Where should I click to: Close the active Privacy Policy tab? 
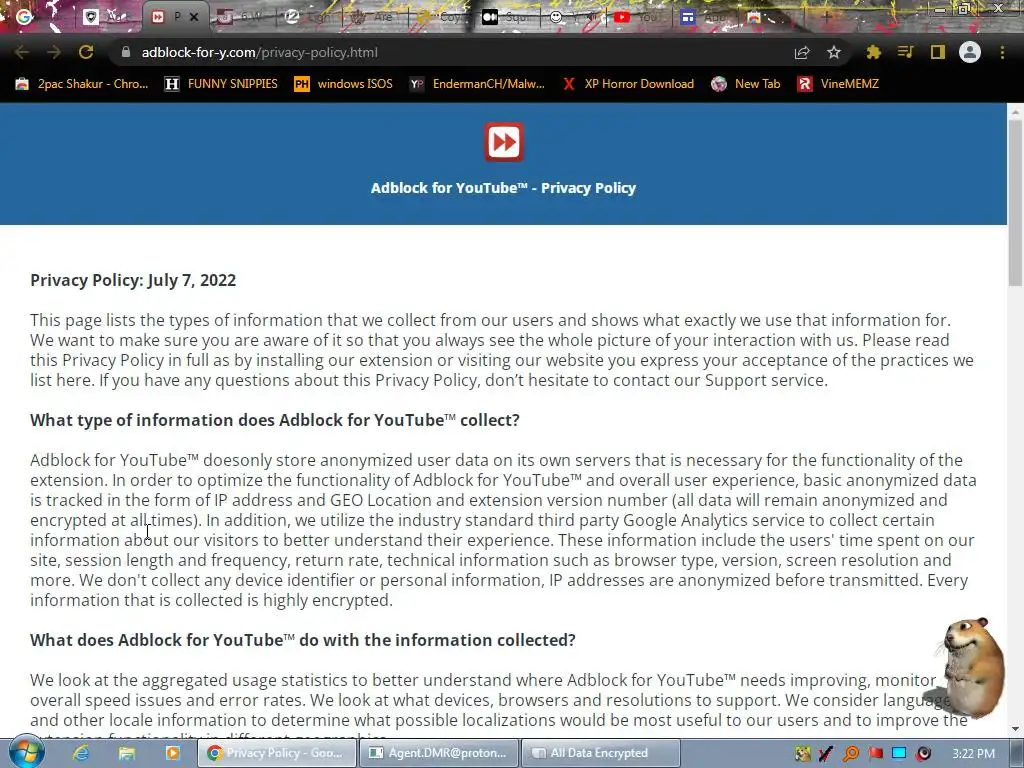point(194,18)
